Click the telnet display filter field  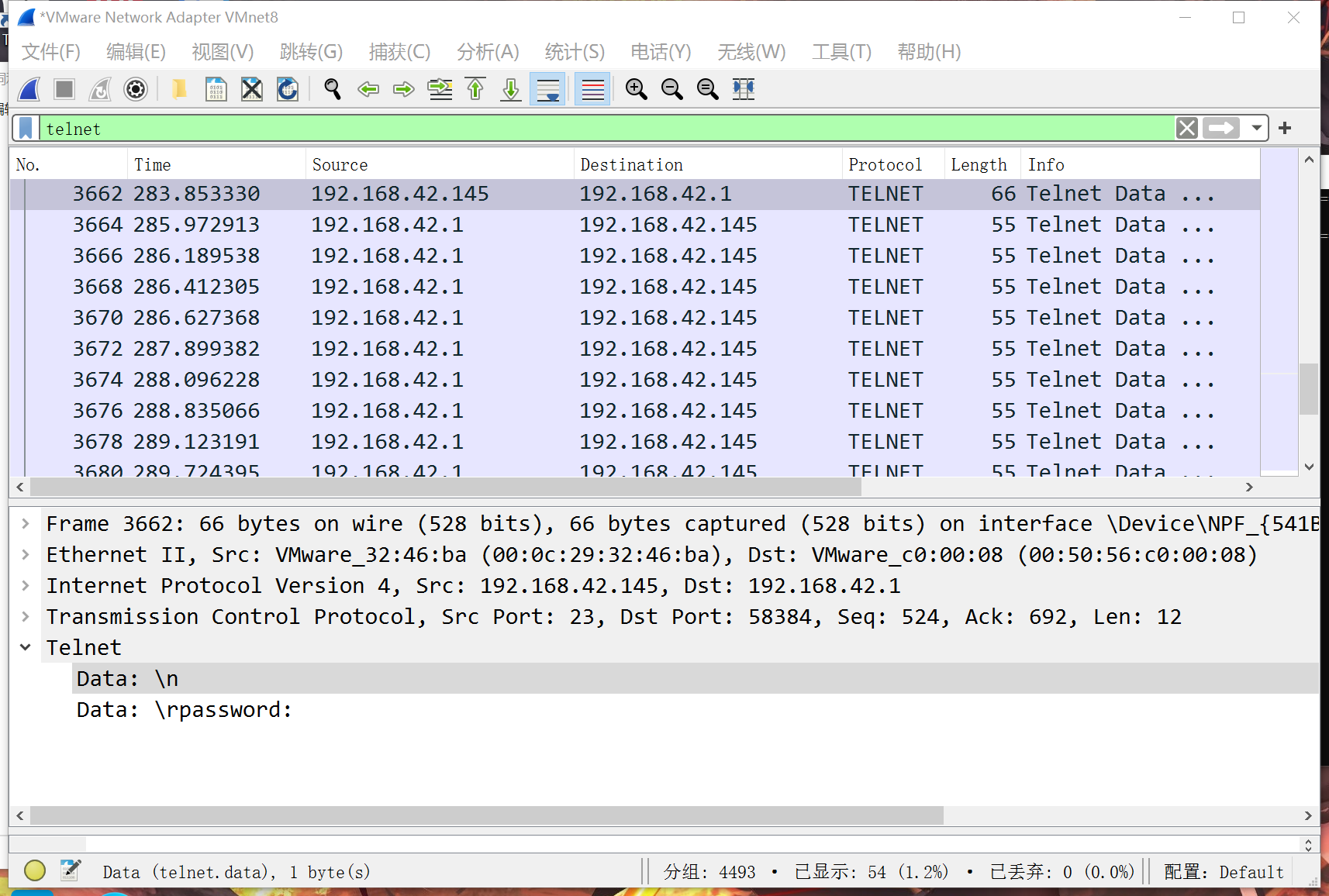click(x=607, y=129)
